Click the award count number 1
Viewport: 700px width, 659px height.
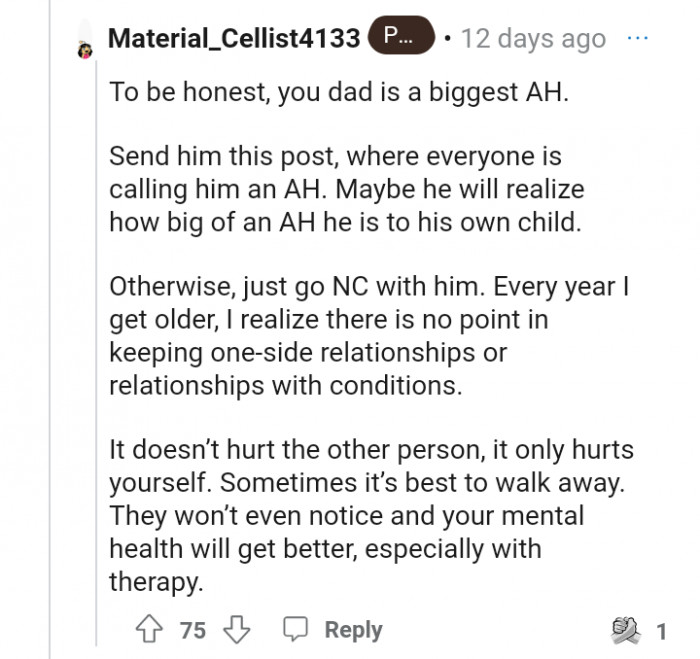(660, 630)
